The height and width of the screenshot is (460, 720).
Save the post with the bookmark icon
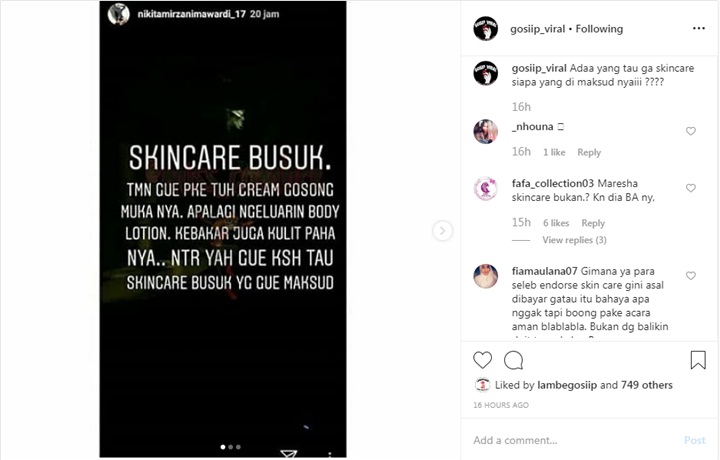pos(698,360)
